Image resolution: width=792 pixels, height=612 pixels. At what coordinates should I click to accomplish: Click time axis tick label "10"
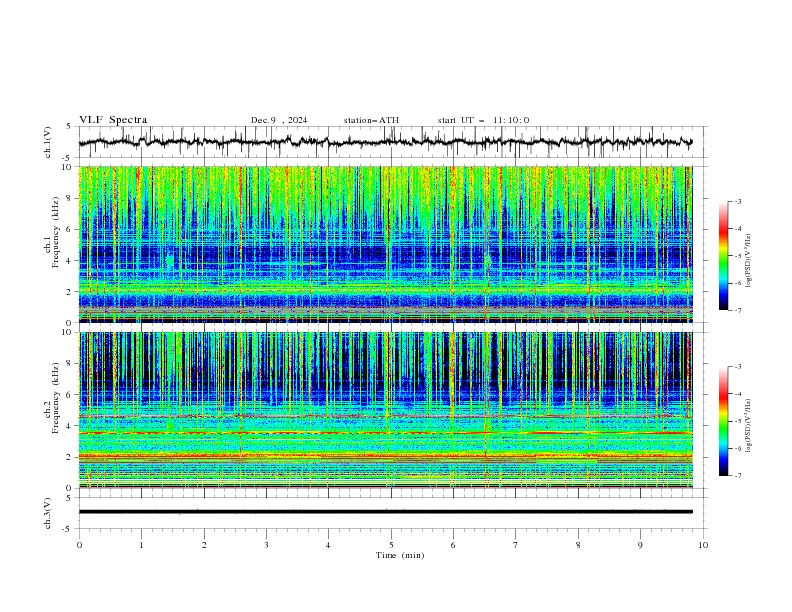click(703, 545)
